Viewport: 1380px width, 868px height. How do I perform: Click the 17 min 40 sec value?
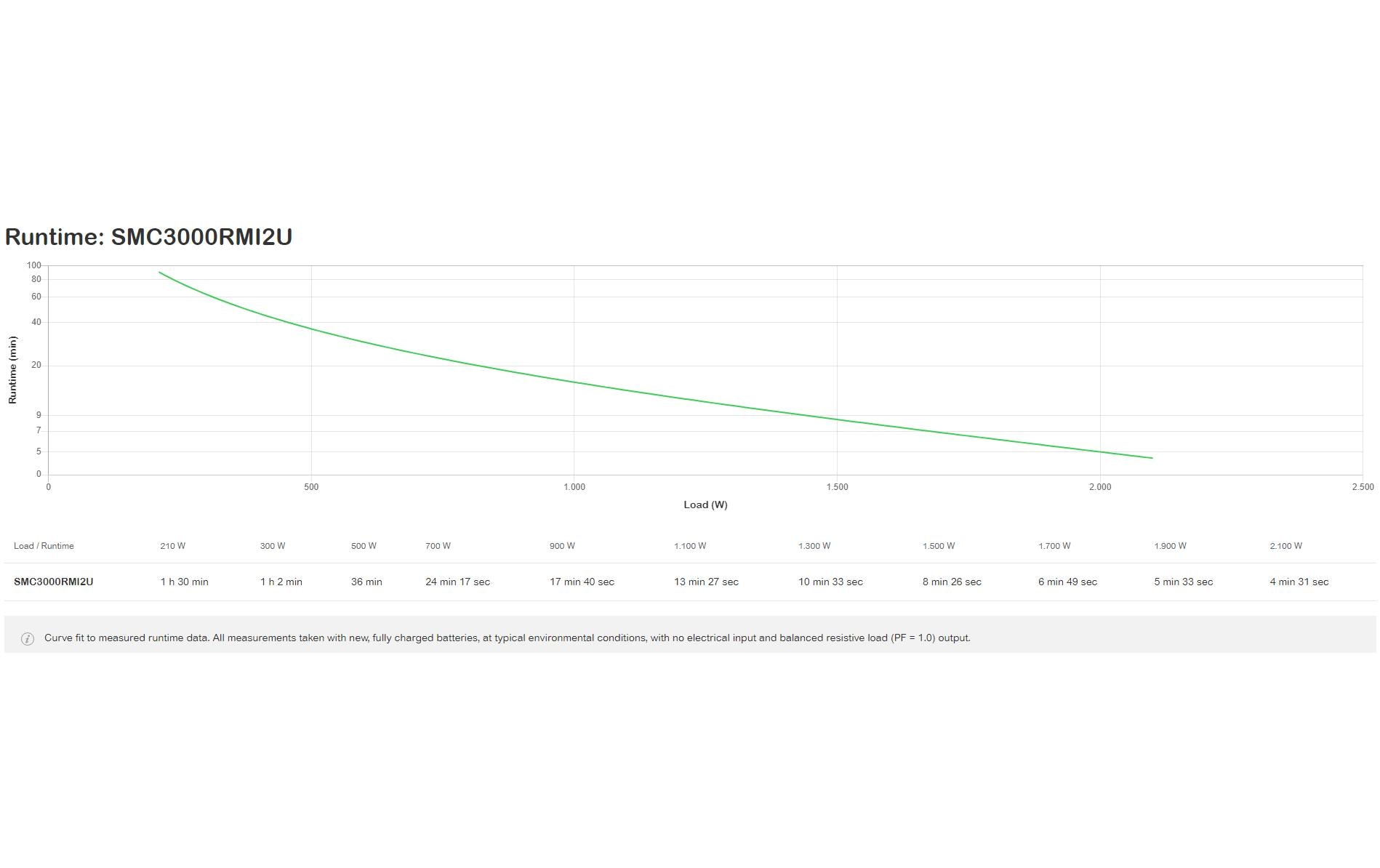(582, 582)
